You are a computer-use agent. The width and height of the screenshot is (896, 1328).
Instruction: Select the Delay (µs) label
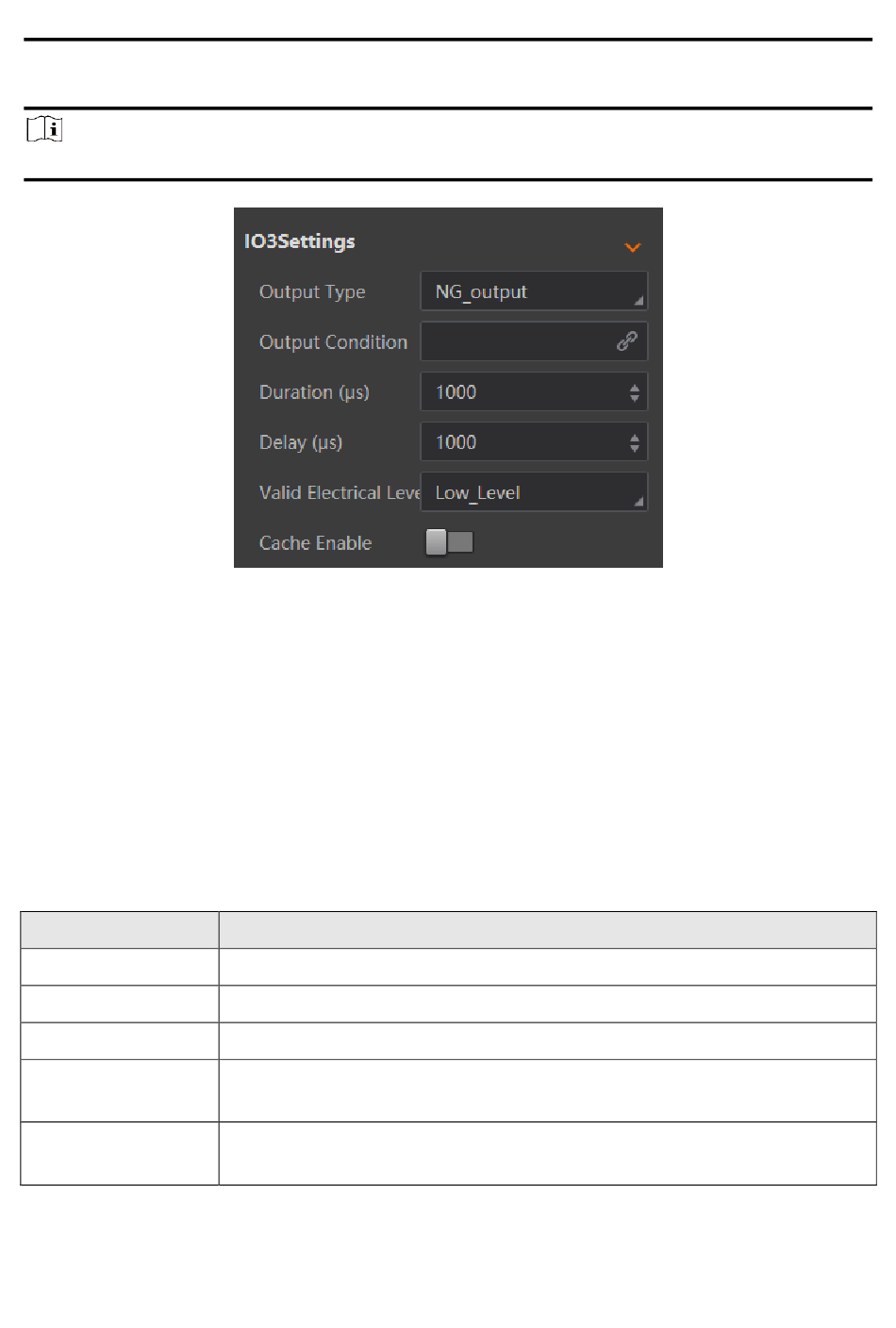(301, 442)
